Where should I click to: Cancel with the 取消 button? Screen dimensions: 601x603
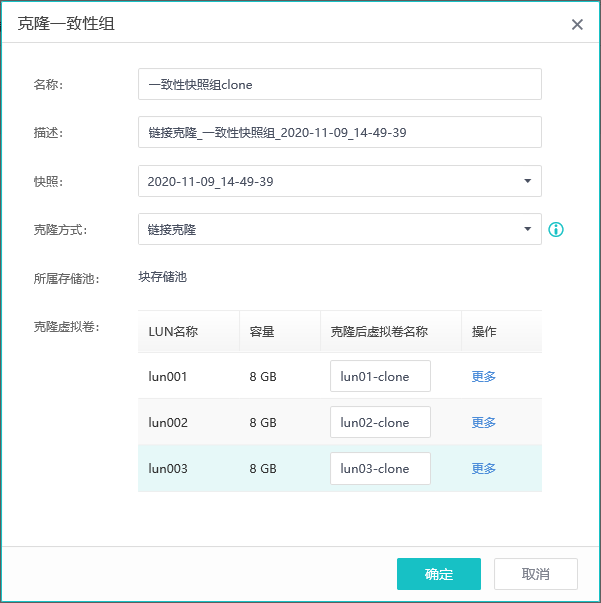(535, 574)
